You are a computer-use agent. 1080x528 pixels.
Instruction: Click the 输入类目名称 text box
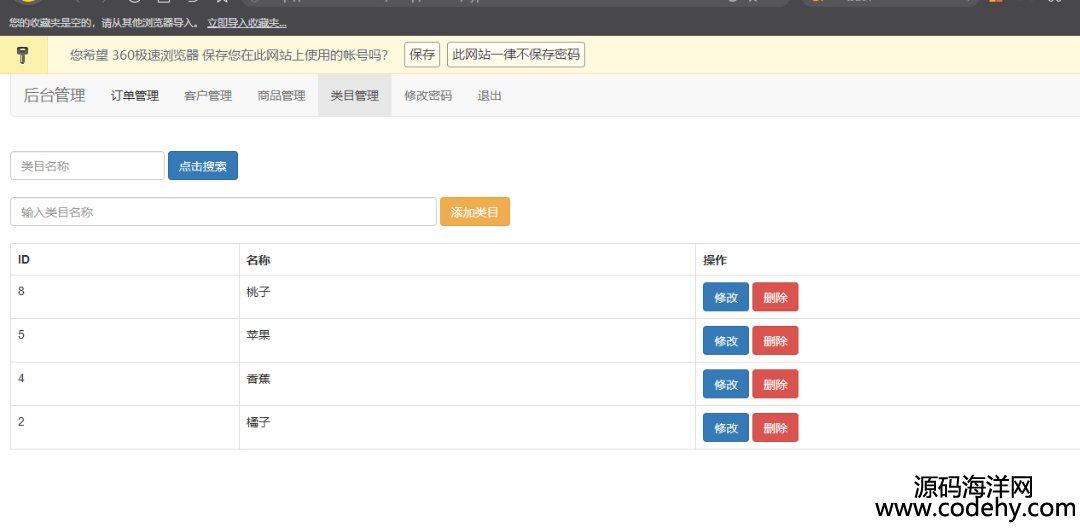[223, 212]
